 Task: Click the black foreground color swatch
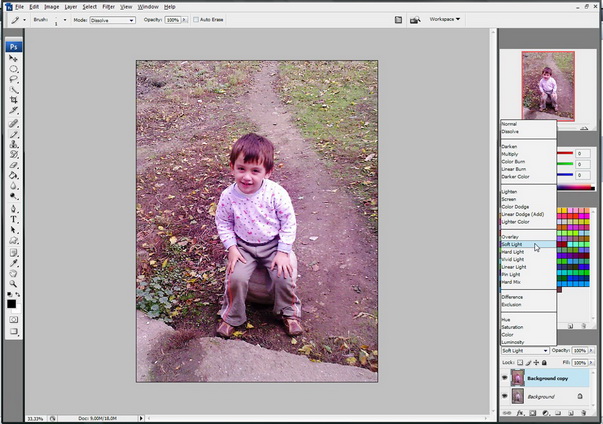click(x=11, y=304)
